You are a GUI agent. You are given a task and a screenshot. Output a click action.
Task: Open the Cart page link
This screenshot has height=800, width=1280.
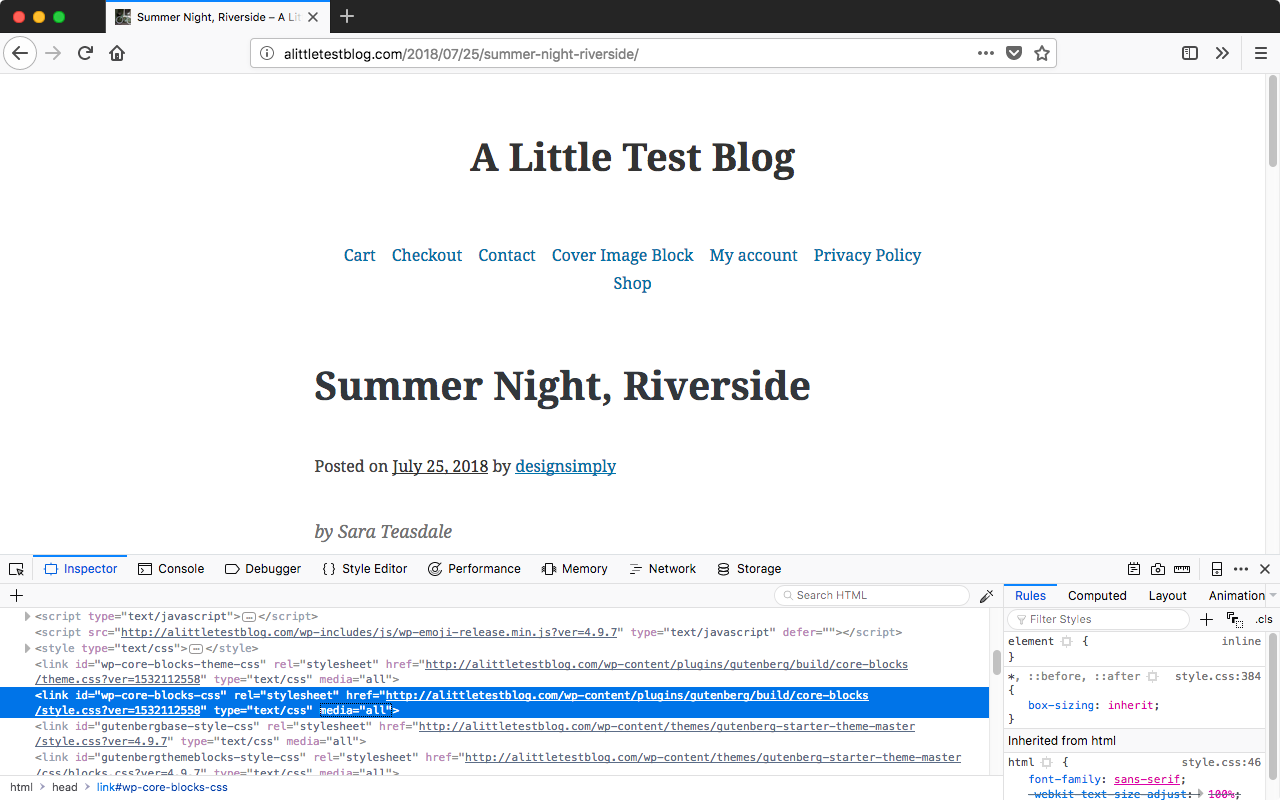point(359,255)
